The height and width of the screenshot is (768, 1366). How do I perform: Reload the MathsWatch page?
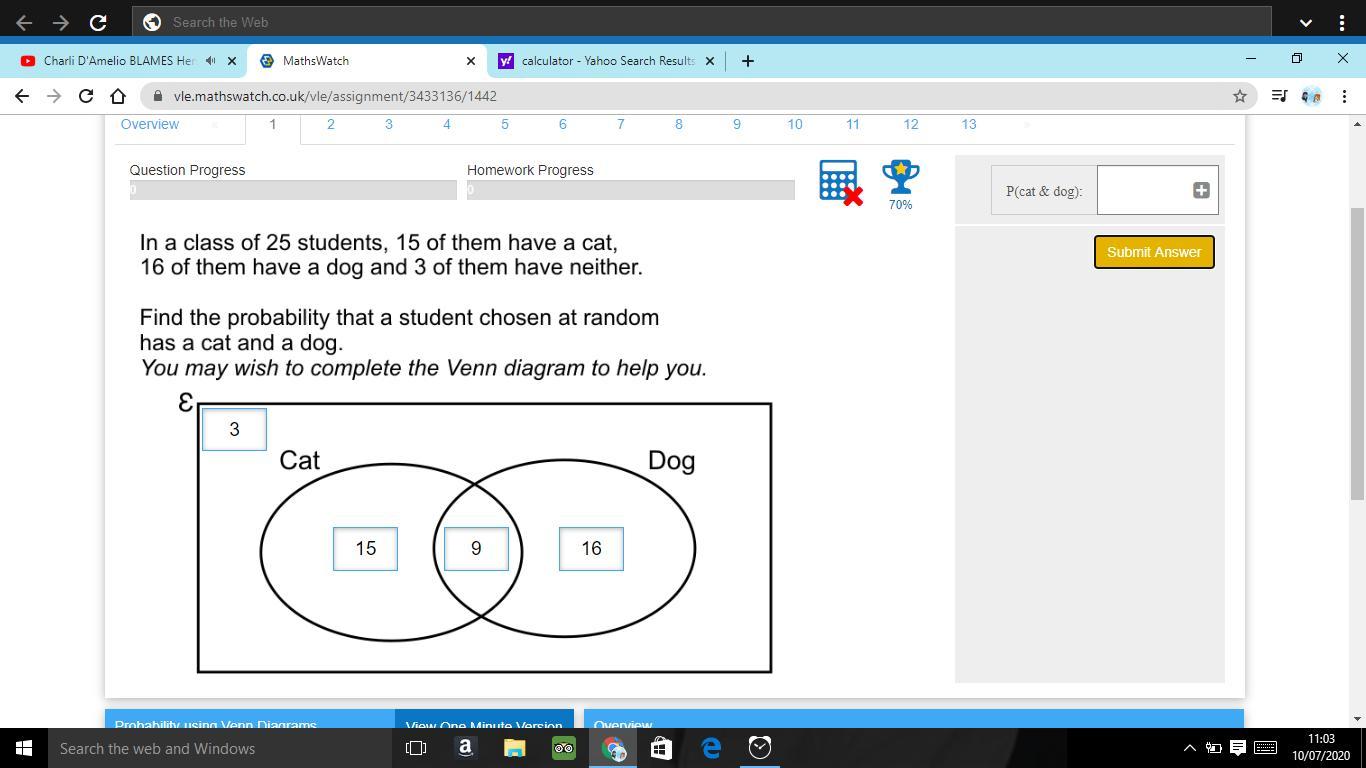click(86, 96)
